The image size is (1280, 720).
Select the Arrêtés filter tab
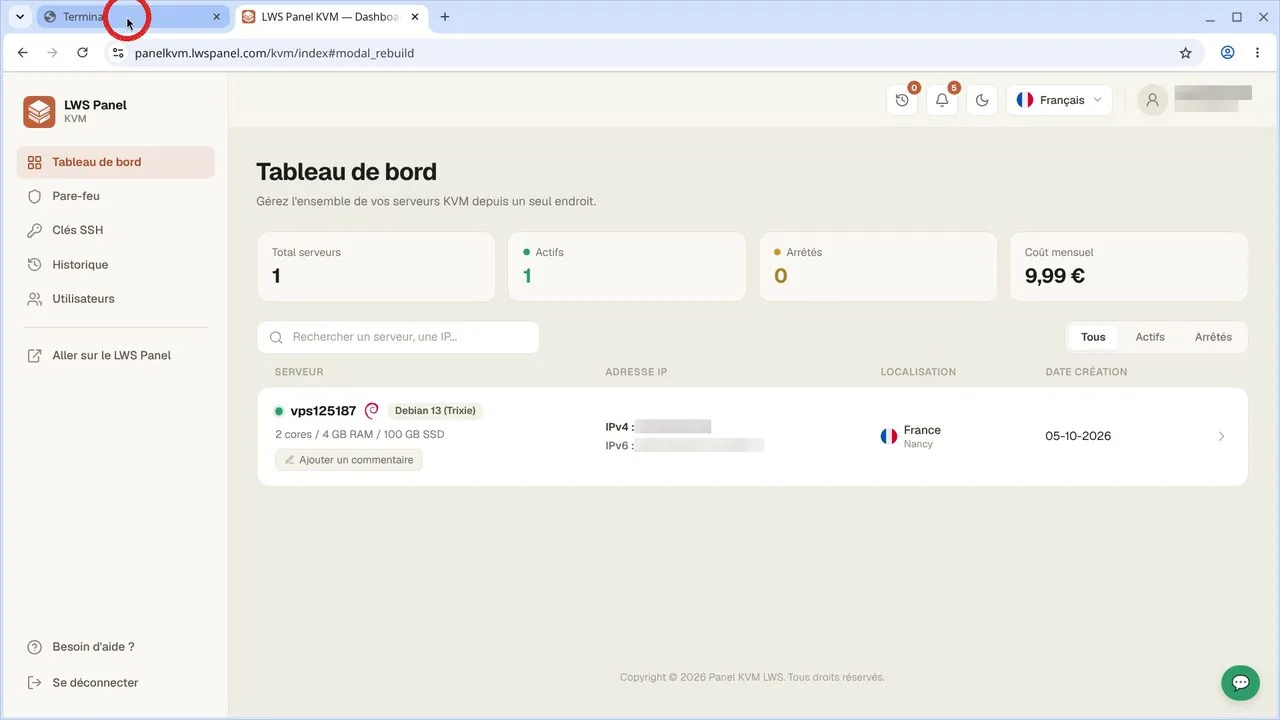point(1213,337)
